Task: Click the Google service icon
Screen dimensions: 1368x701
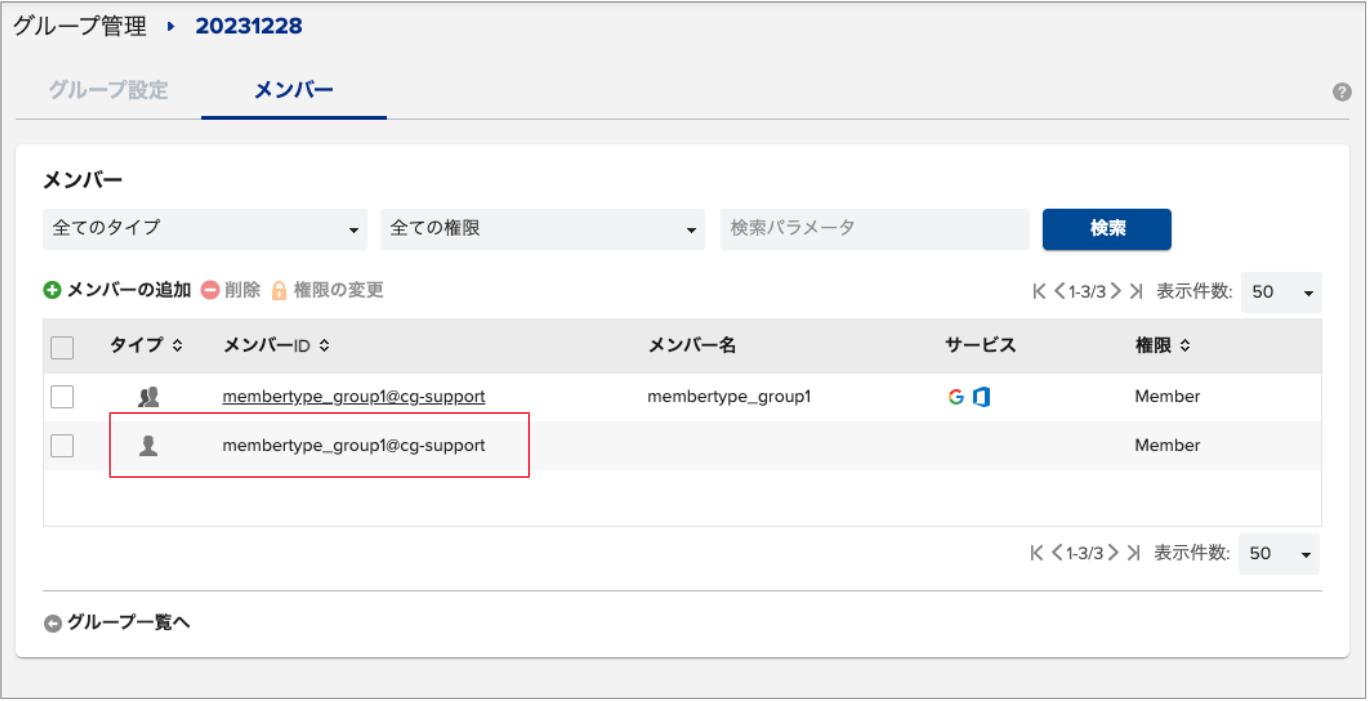Action: (956, 397)
